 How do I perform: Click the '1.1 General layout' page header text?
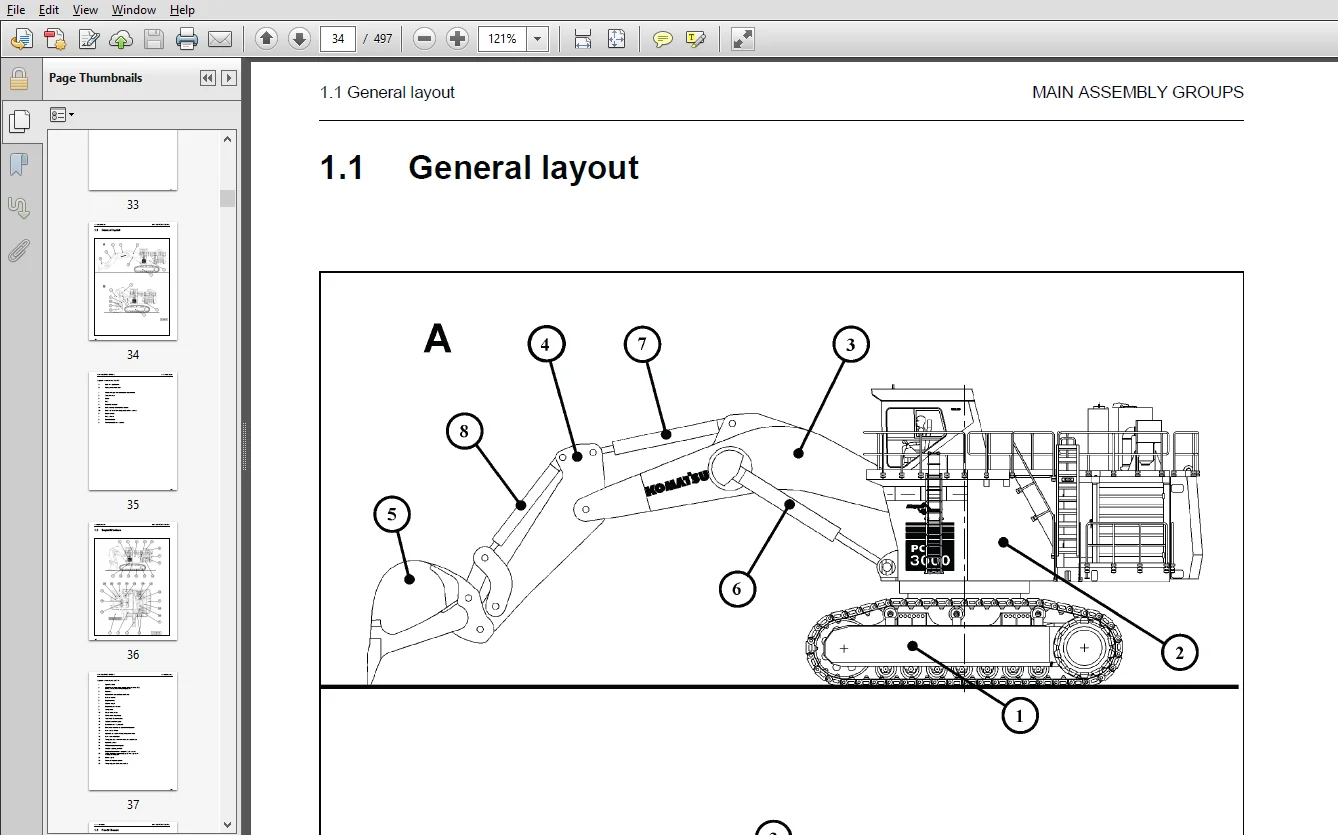tap(387, 92)
